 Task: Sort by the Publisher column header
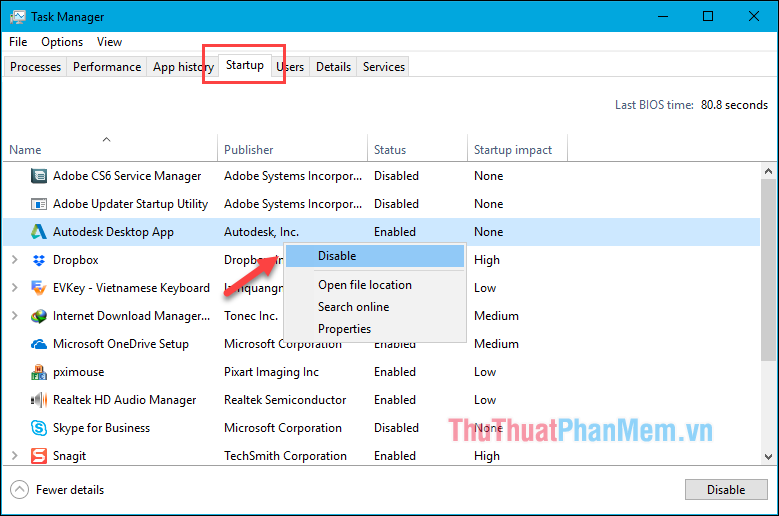click(x=293, y=149)
